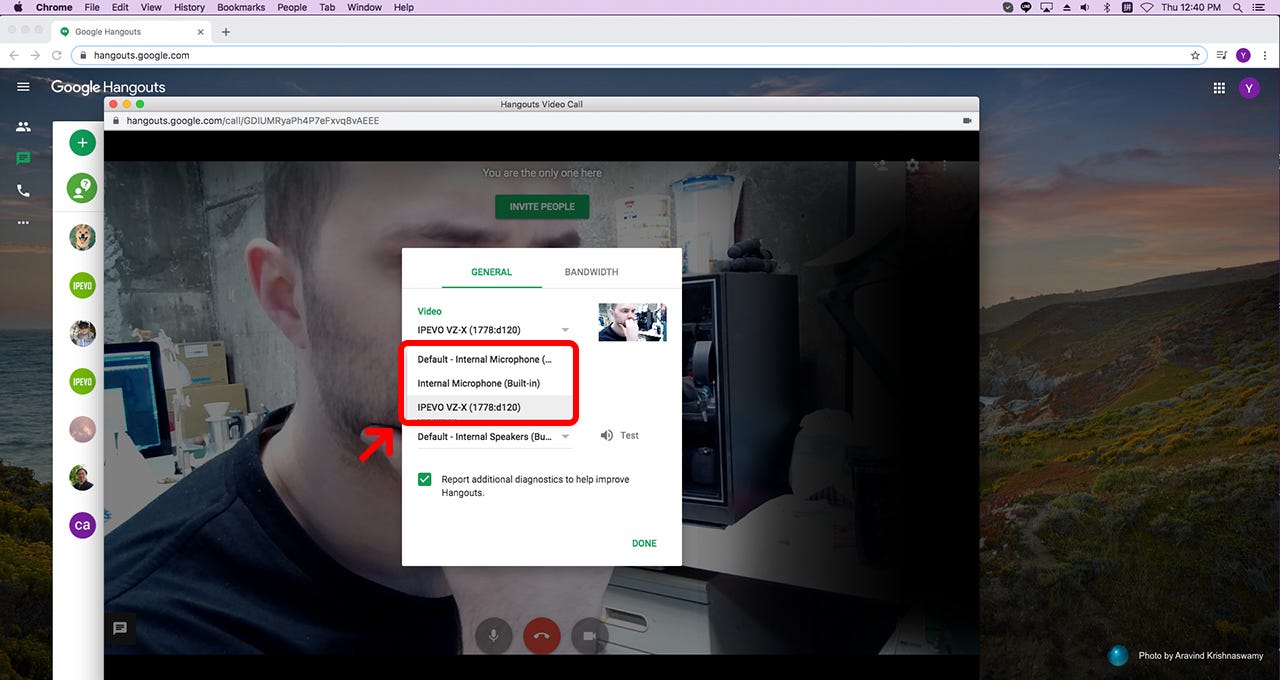Expand the Video device dropdown
Image resolution: width=1280 pixels, height=680 pixels.
[x=494, y=330]
